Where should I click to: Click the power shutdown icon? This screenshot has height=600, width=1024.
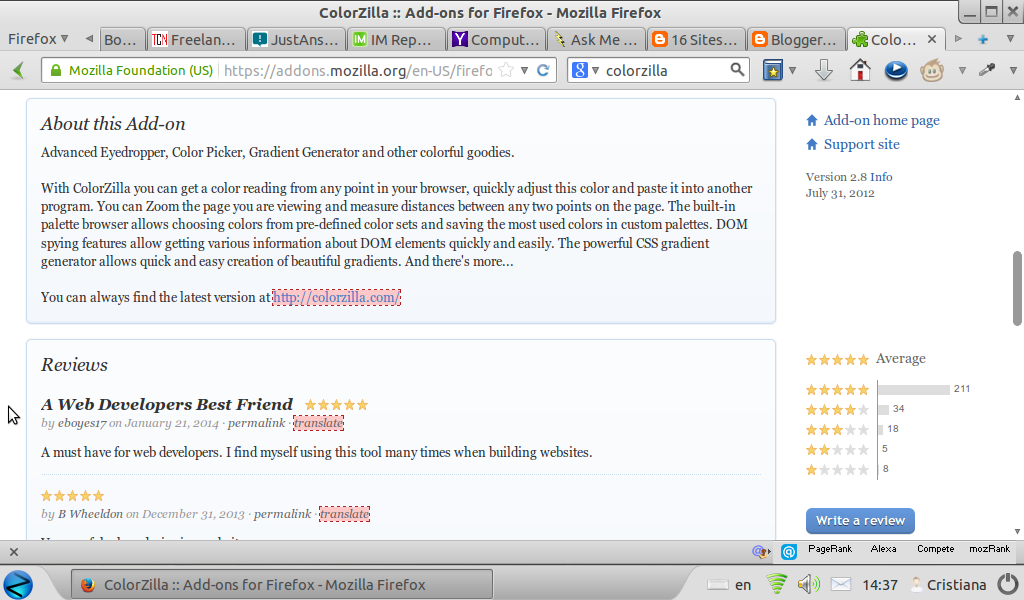click(x=1008, y=583)
